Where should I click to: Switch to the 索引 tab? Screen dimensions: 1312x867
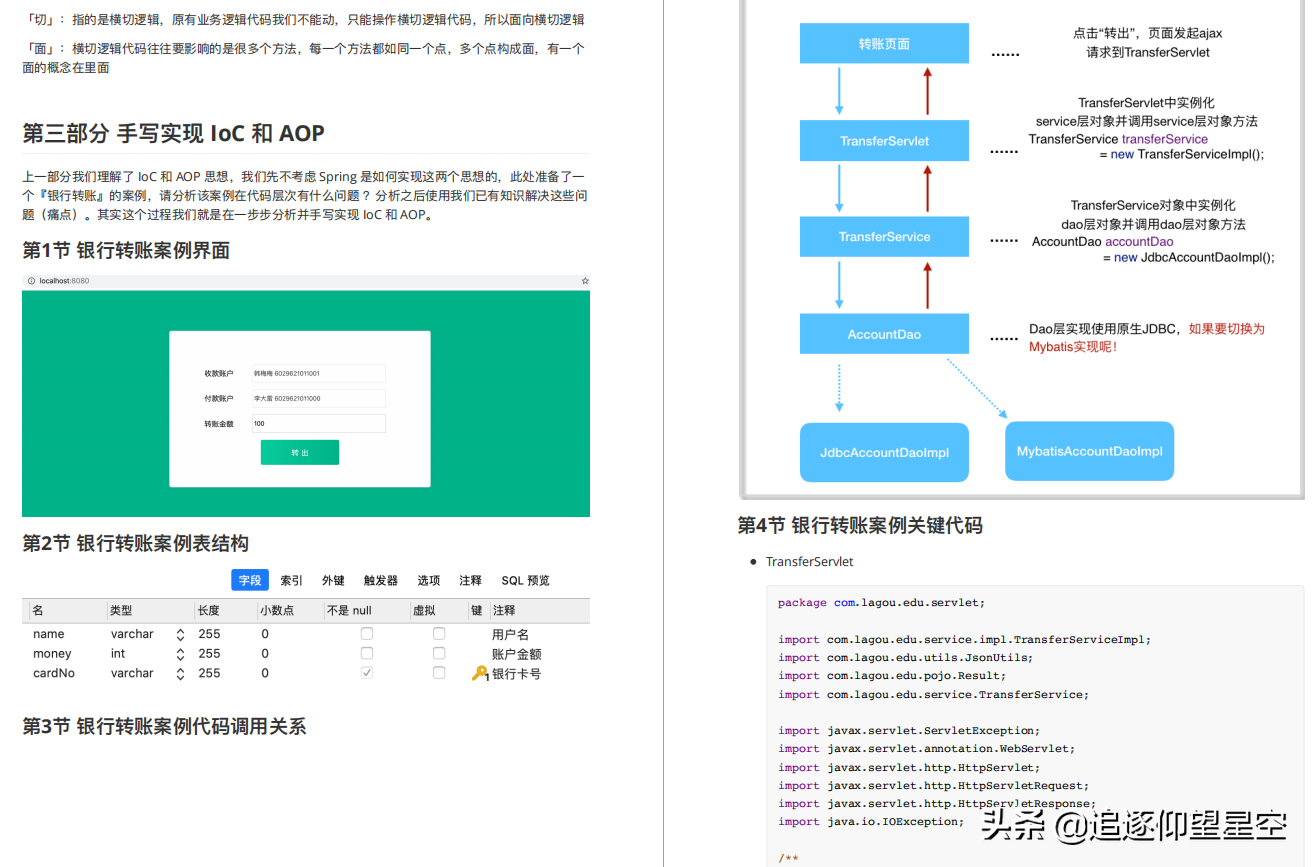point(292,580)
